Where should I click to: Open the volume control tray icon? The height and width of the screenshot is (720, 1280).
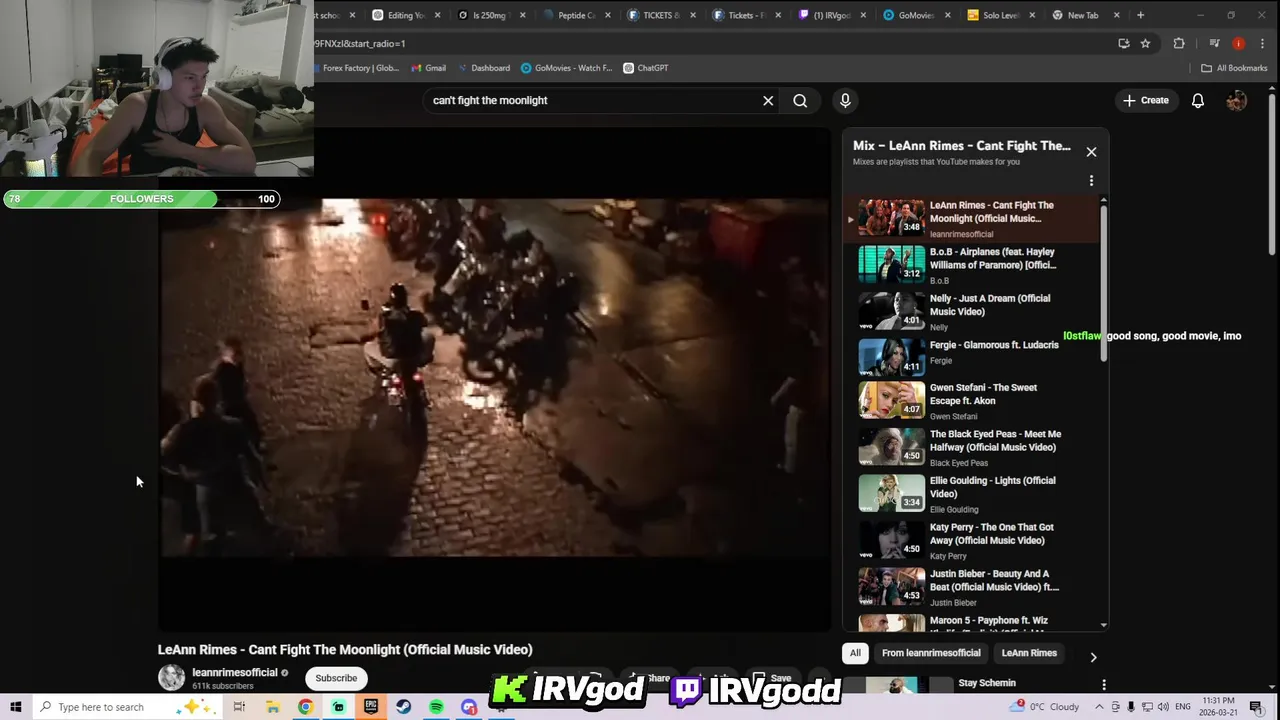pos(1163,707)
